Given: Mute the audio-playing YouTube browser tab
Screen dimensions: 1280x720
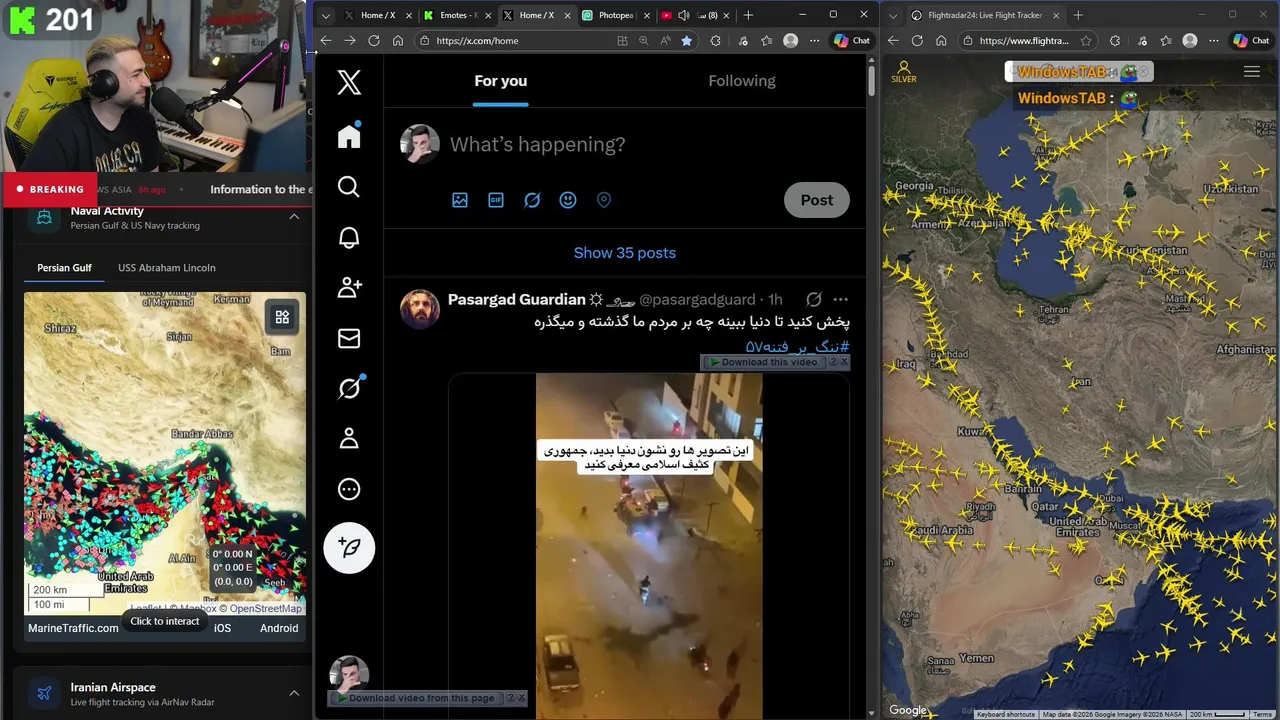Looking at the screenshot, I should pyautogui.click(x=684, y=15).
